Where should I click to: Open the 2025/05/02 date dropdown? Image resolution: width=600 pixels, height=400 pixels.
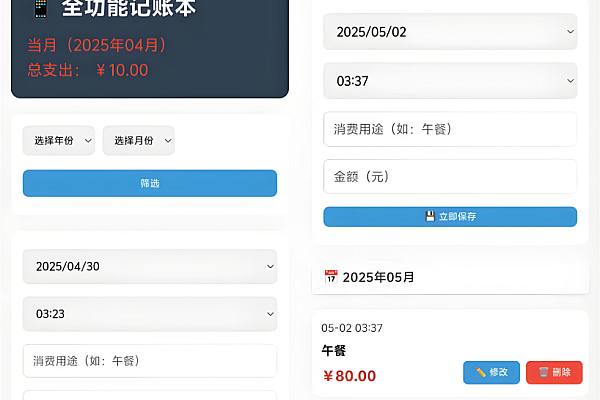(x=450, y=32)
